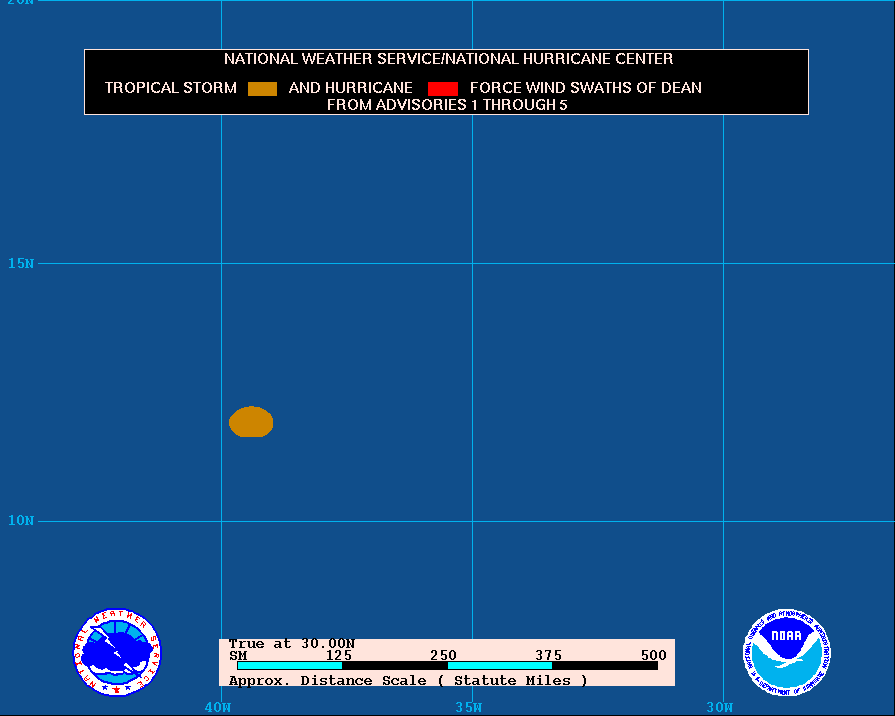Click the 125 mark on distance scale
The width and height of the screenshot is (895, 716).
click(338, 655)
